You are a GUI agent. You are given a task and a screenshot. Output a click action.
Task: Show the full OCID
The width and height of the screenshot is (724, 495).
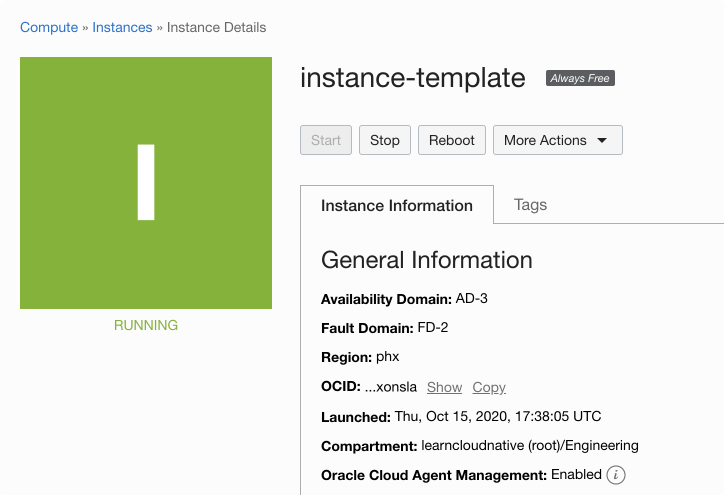click(x=444, y=387)
